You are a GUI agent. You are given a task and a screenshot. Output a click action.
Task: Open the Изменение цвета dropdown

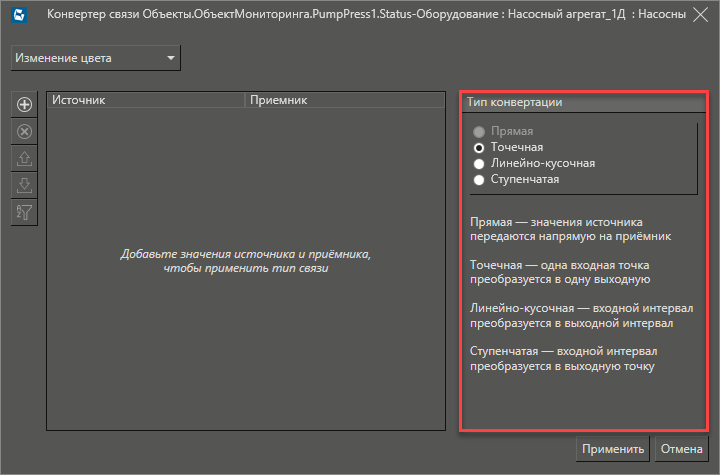click(96, 58)
